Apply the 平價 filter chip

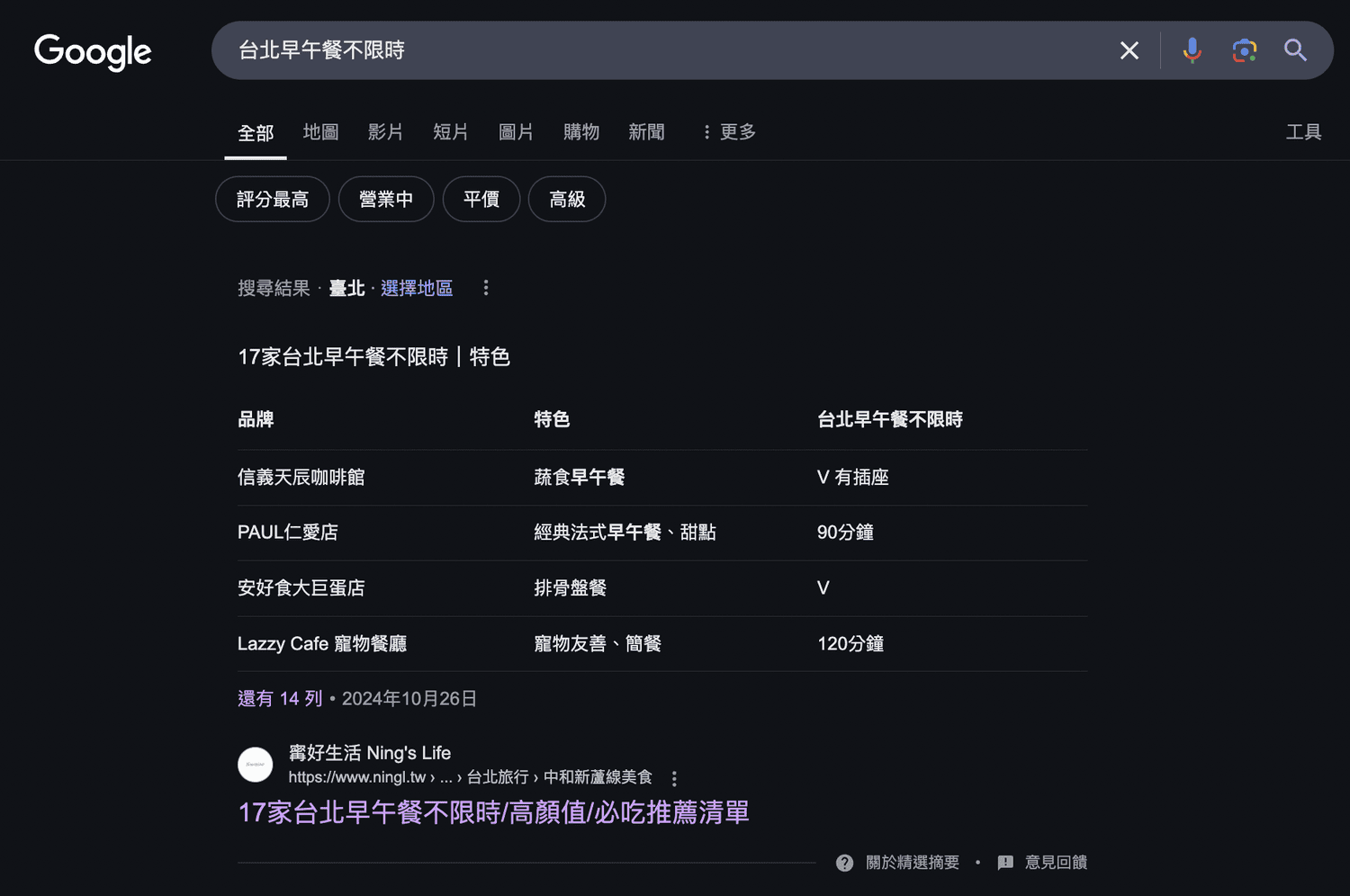point(481,199)
